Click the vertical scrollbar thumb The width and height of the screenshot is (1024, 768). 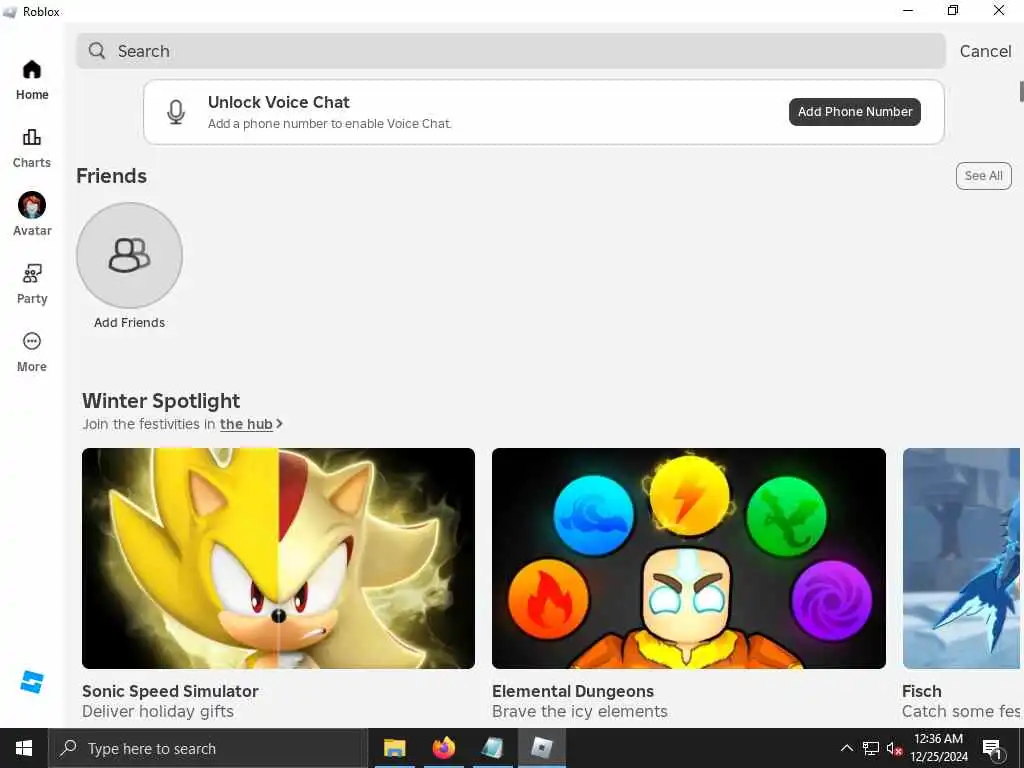click(1021, 91)
